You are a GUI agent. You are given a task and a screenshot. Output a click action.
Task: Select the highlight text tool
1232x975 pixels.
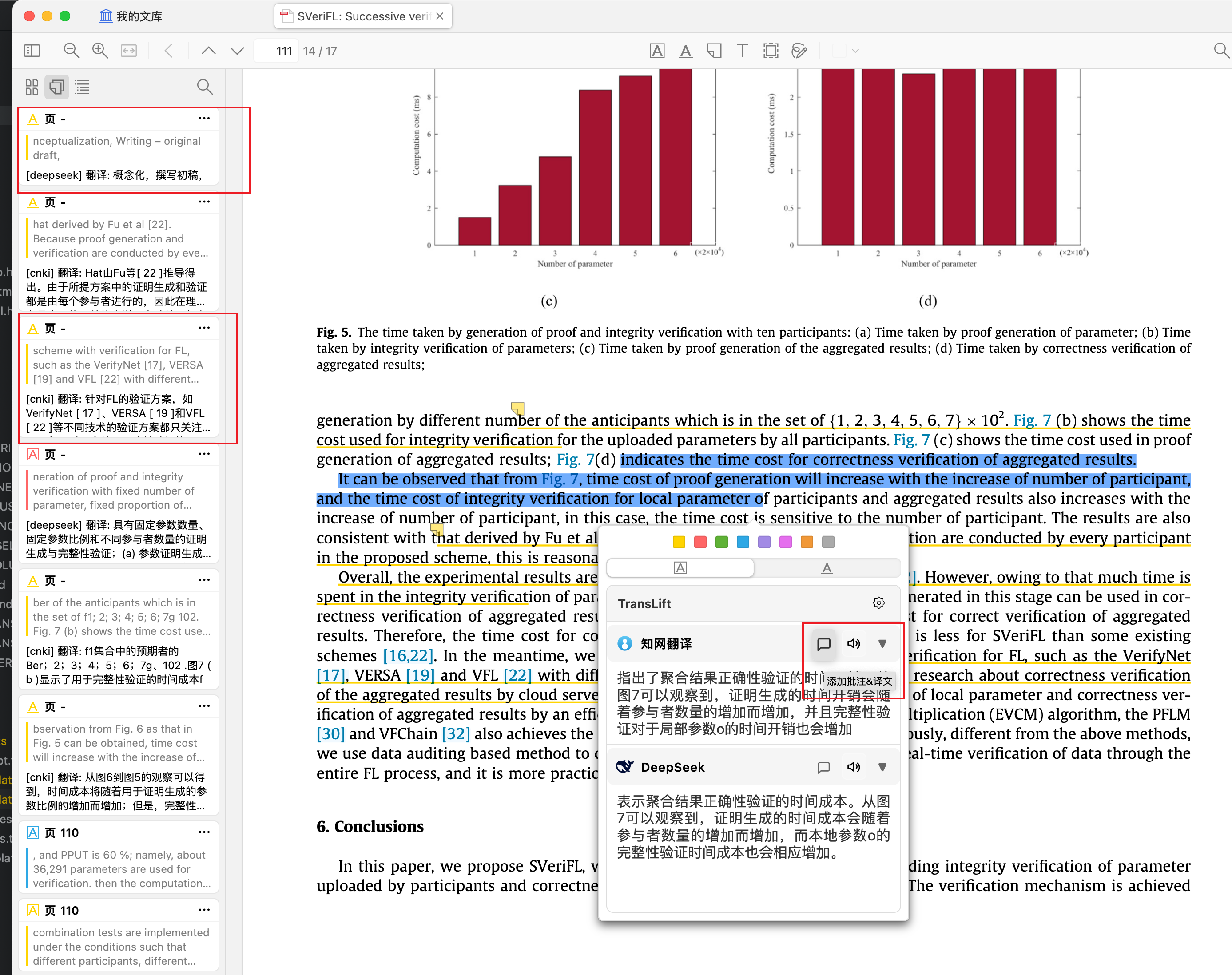657,50
